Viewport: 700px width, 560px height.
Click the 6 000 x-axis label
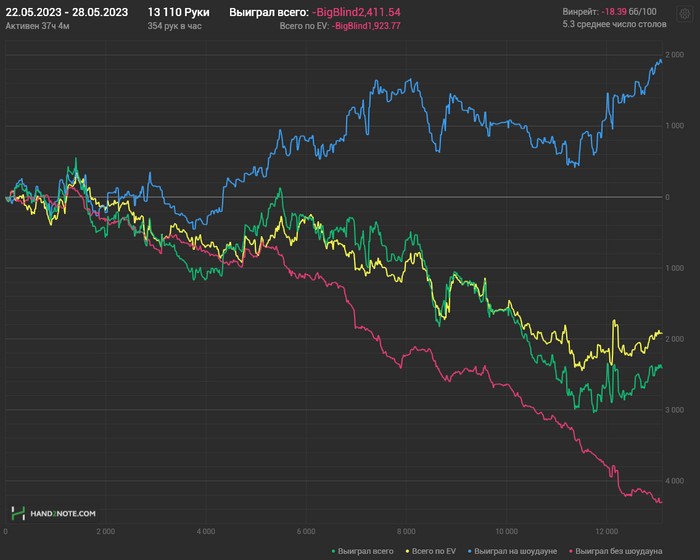point(306,531)
